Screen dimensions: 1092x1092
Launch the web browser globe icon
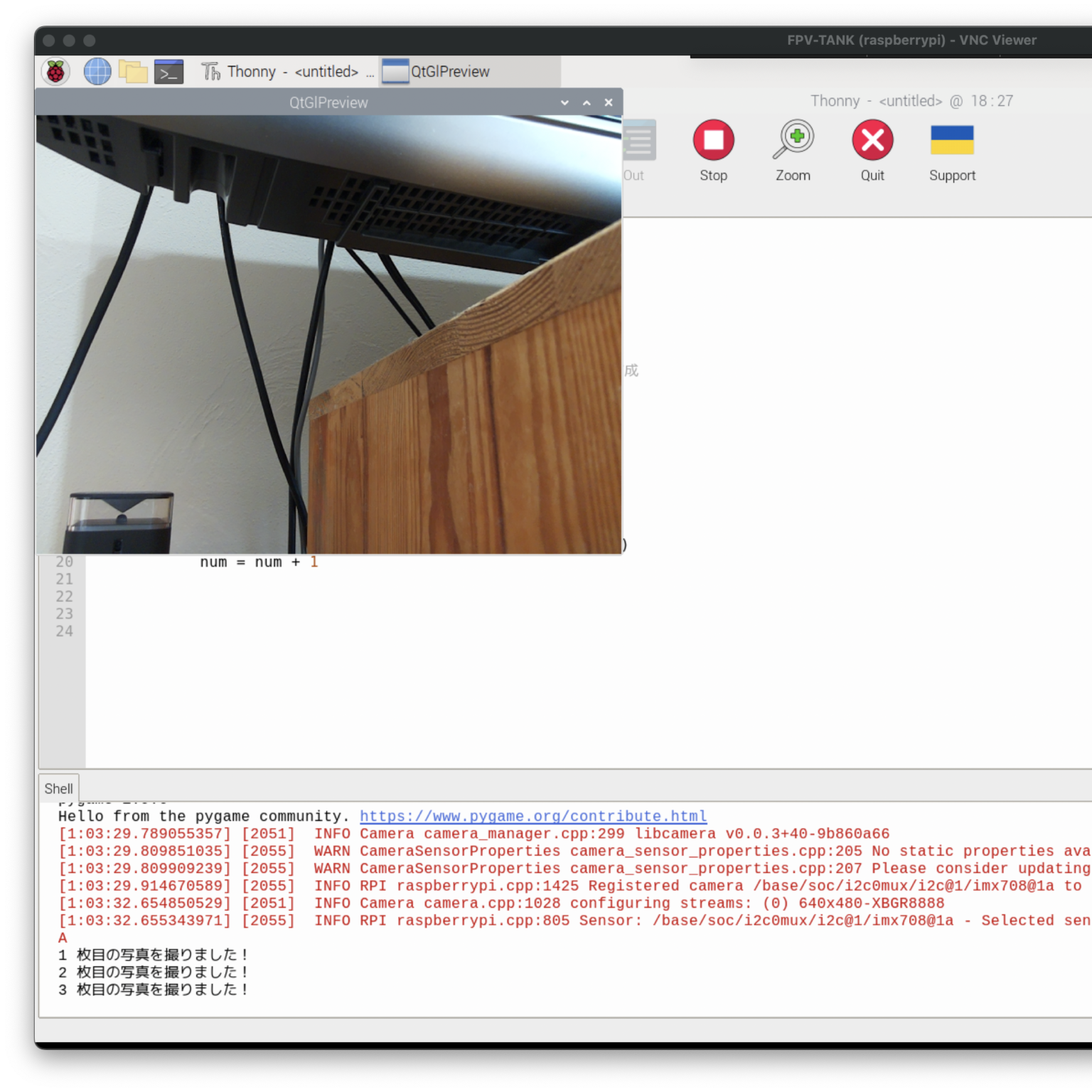(97, 72)
